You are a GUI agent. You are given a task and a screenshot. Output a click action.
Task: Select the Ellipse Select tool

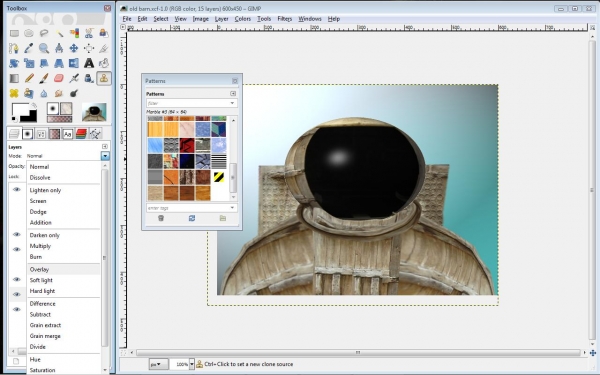pos(29,33)
